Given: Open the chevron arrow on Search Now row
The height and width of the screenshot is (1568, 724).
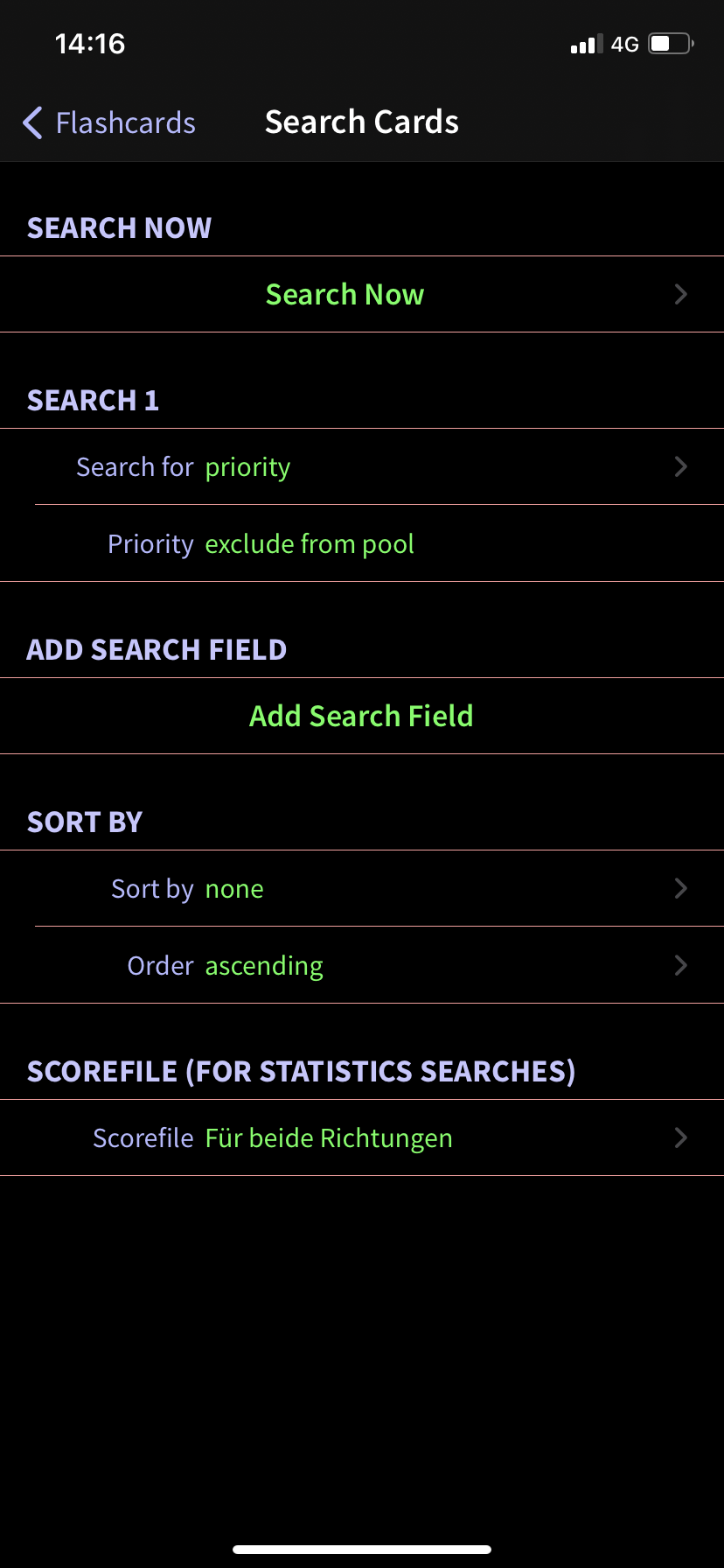Looking at the screenshot, I should click(681, 295).
